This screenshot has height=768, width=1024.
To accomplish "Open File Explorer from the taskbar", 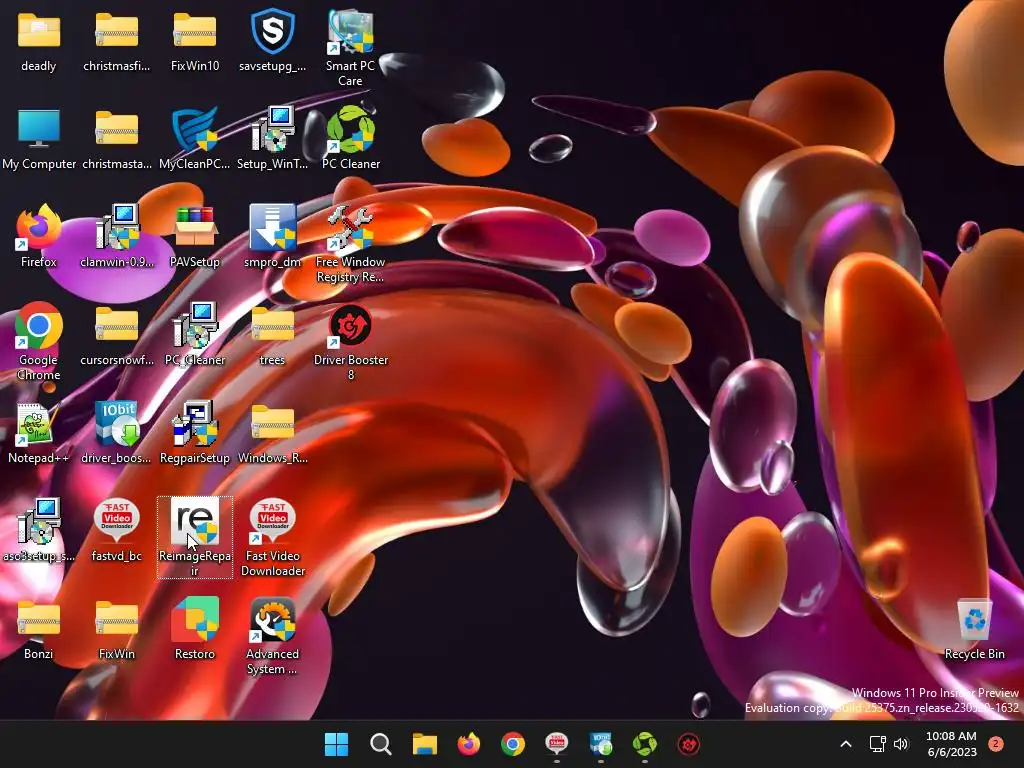I will (424, 744).
